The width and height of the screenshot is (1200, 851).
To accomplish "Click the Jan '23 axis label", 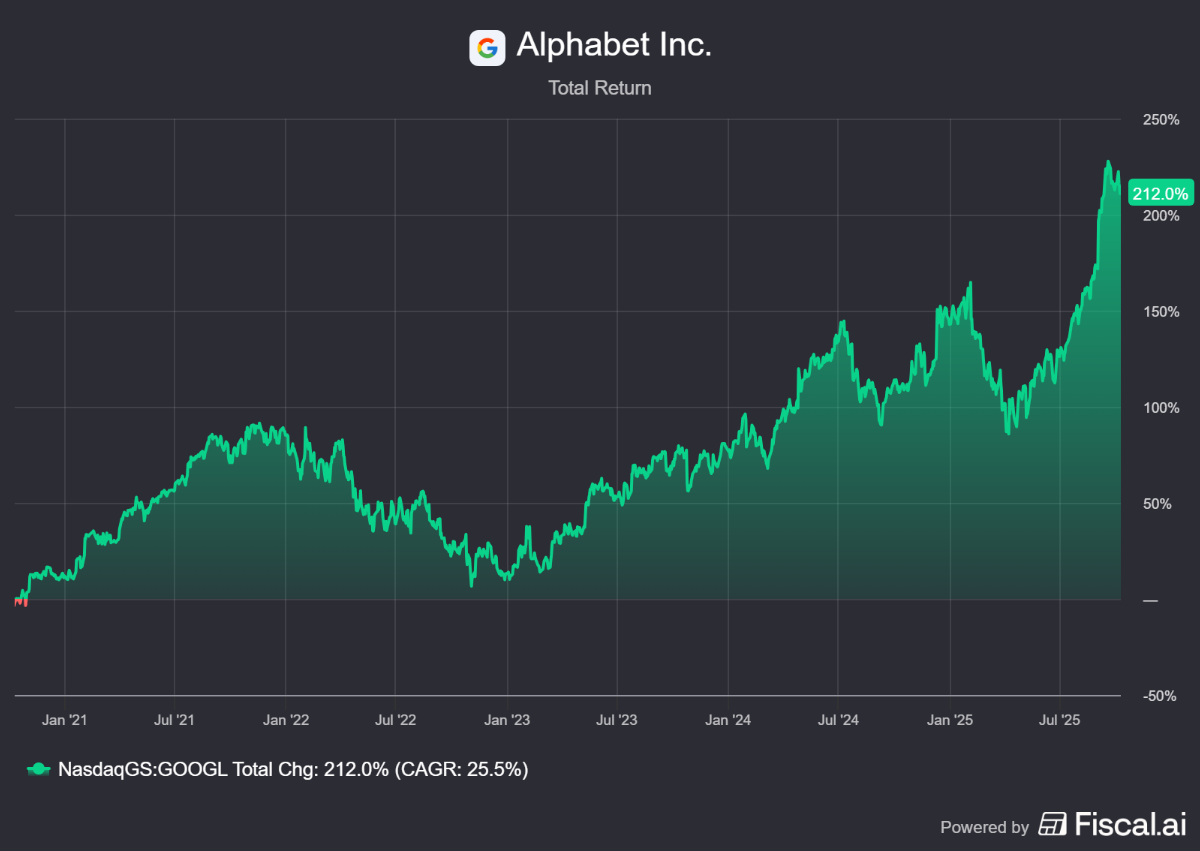I will click(x=507, y=719).
